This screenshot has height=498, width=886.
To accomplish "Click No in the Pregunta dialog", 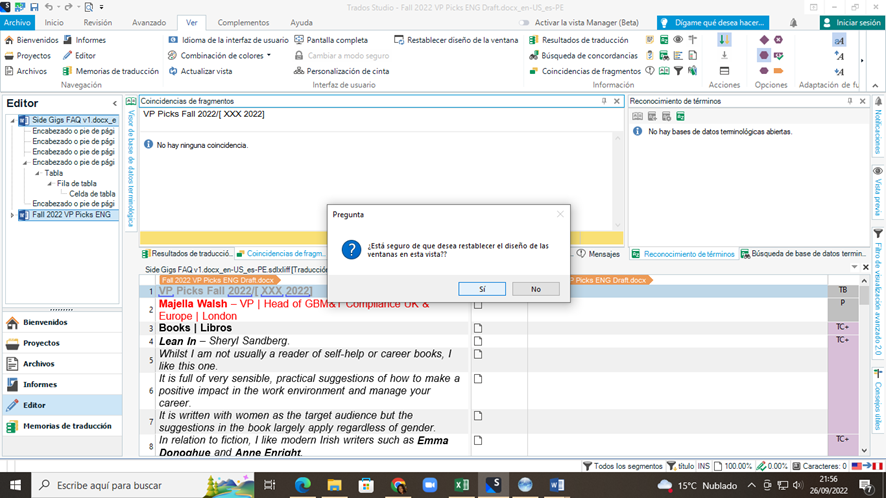I will pos(536,289).
